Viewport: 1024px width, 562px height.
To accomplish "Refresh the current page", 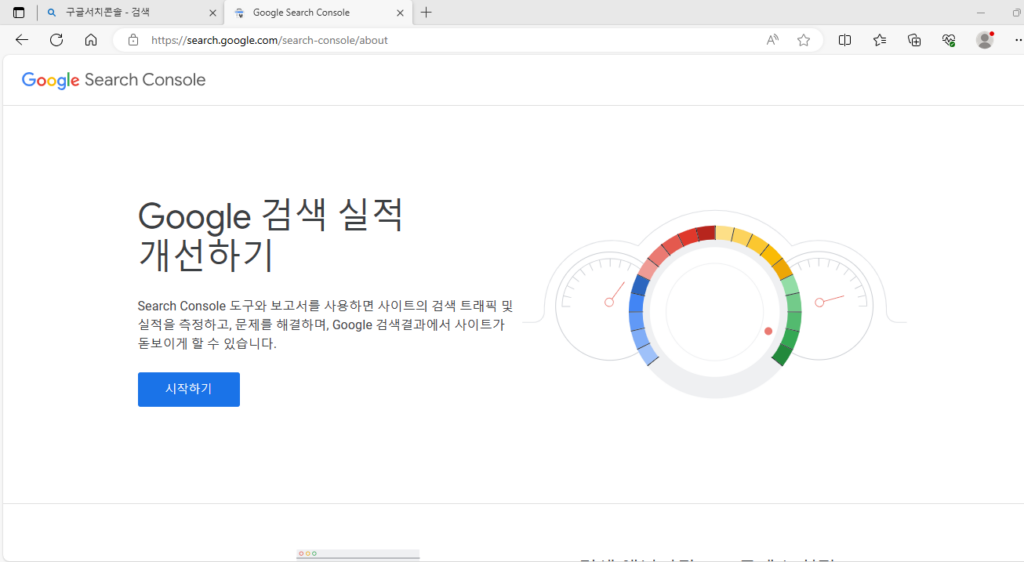I will coord(56,40).
